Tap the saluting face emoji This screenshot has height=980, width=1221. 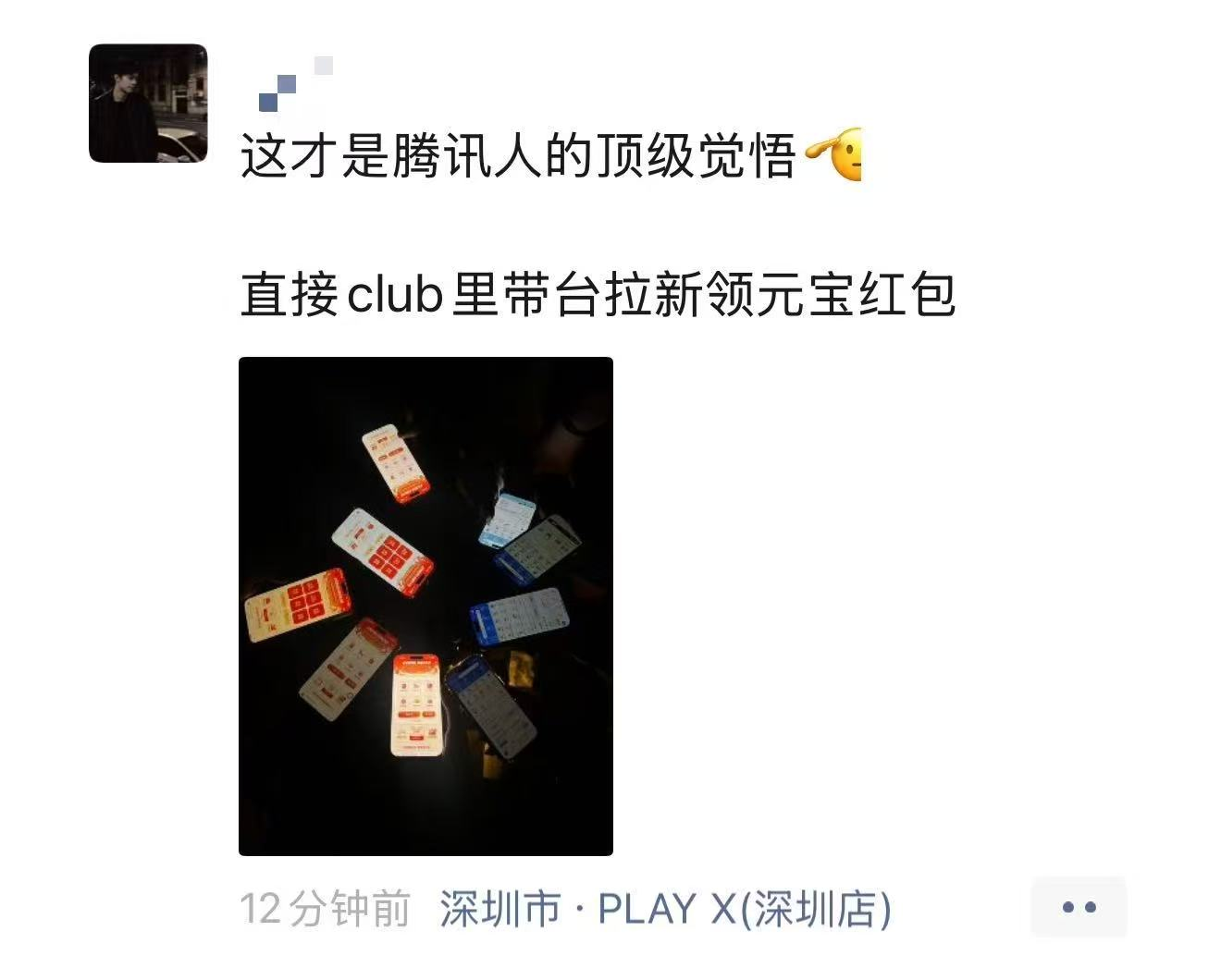[x=834, y=153]
